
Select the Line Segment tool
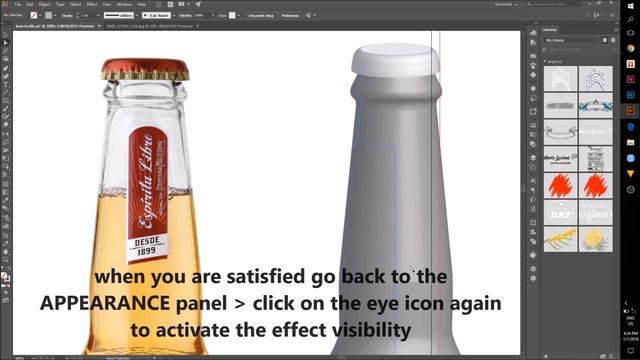5,93
